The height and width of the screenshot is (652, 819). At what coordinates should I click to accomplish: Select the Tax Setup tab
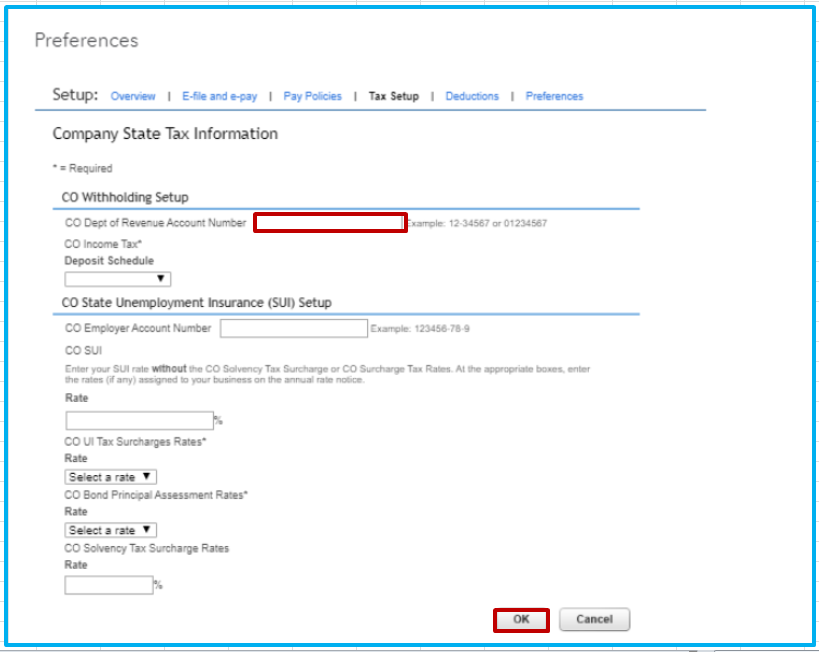pos(394,96)
